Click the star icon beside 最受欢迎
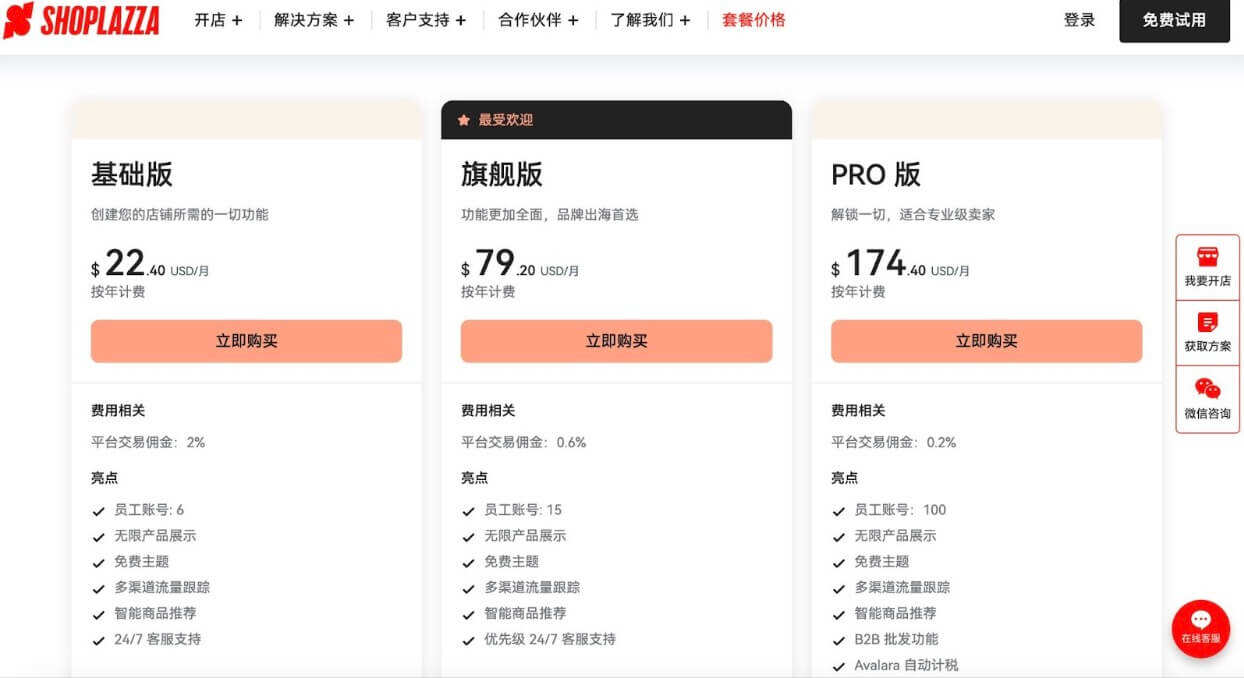Screen dimensions: 1244x678 (464, 120)
